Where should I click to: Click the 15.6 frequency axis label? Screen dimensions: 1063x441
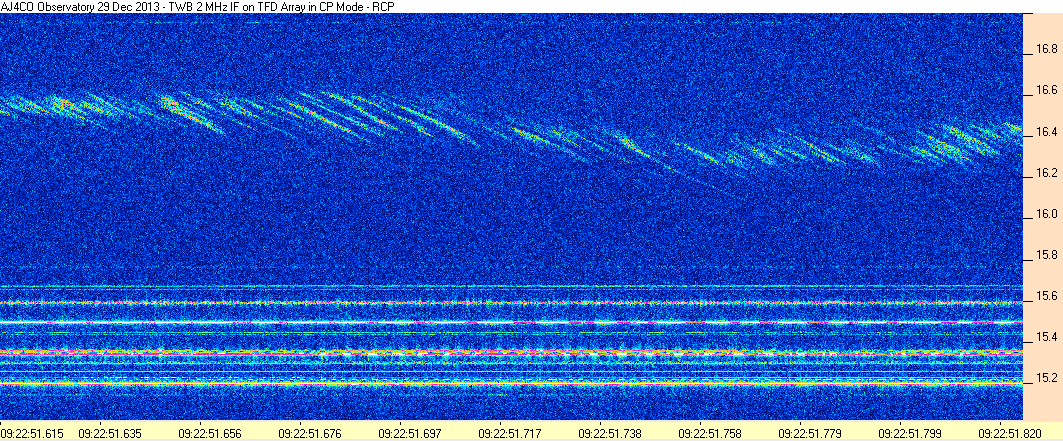pyautogui.click(x=1046, y=297)
